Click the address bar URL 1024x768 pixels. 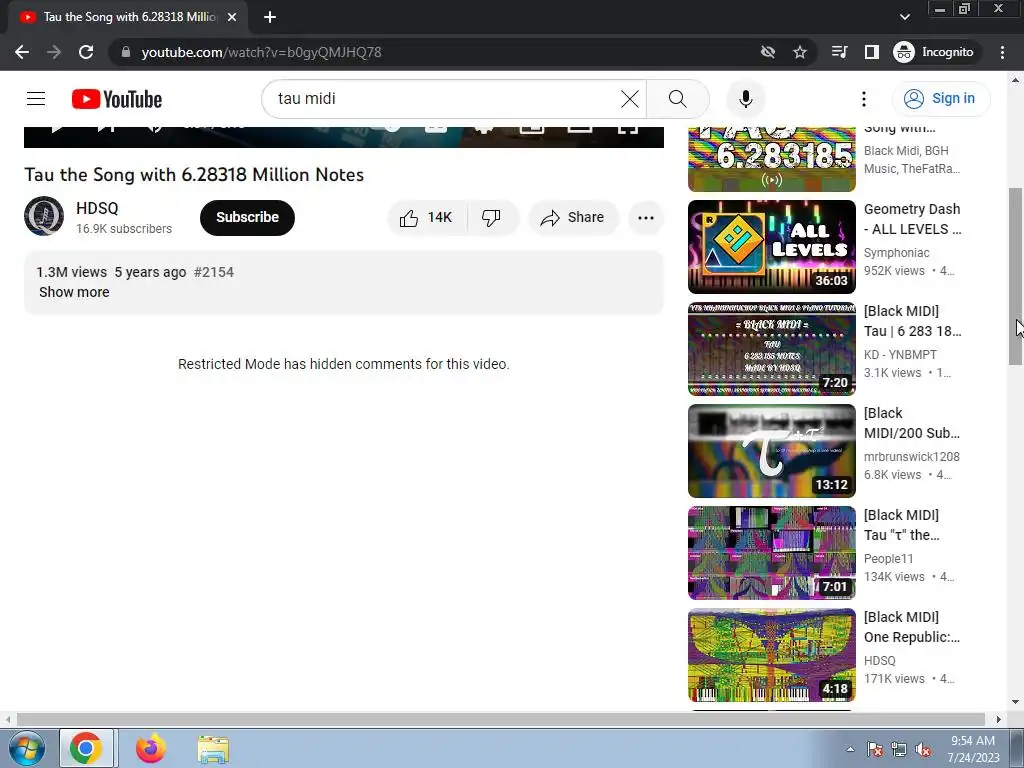pos(261,52)
